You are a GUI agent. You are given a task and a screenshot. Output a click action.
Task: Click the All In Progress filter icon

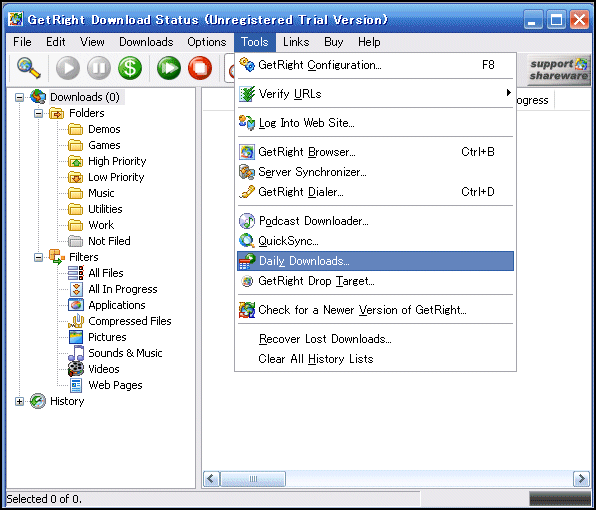tap(76, 289)
